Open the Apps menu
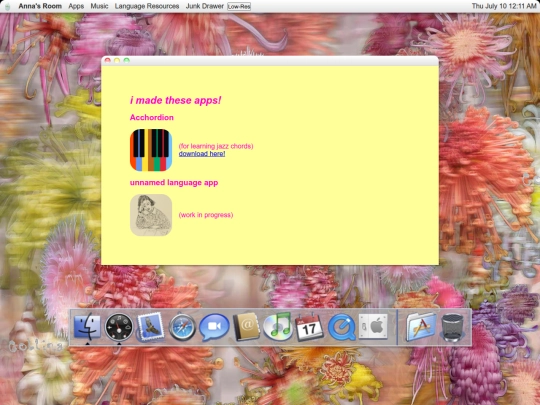Image resolution: width=540 pixels, height=405 pixels. click(76, 6)
